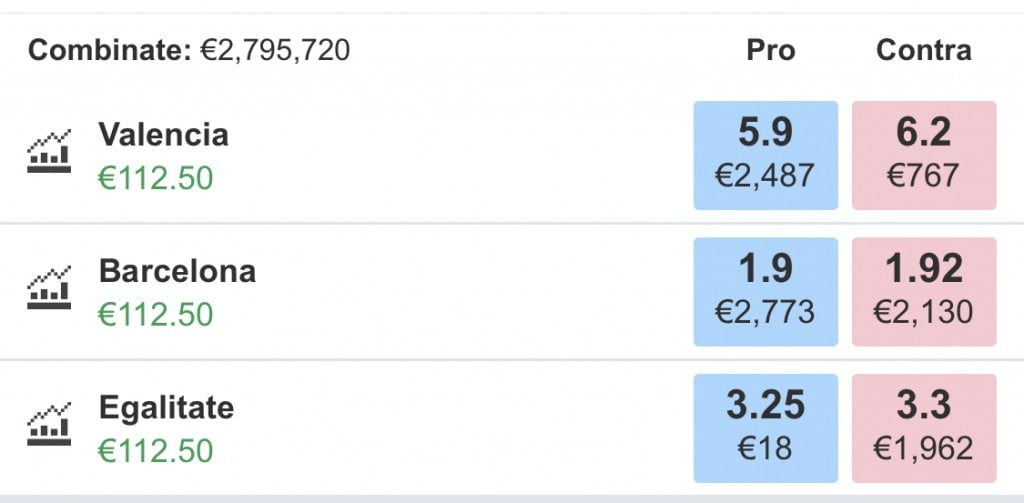Screen dimensions: 1024x503
Task: Click the Combinate label
Action: point(109,50)
